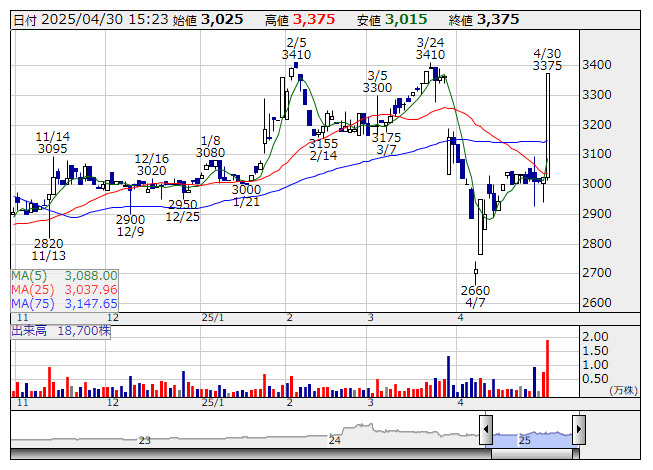The image size is (653, 470).
Task: Click the tallest red volume bar
Action: (548, 368)
